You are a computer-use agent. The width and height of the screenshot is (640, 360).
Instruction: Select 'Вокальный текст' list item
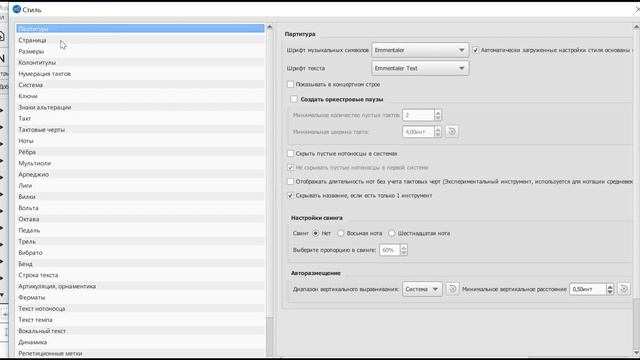point(140,331)
